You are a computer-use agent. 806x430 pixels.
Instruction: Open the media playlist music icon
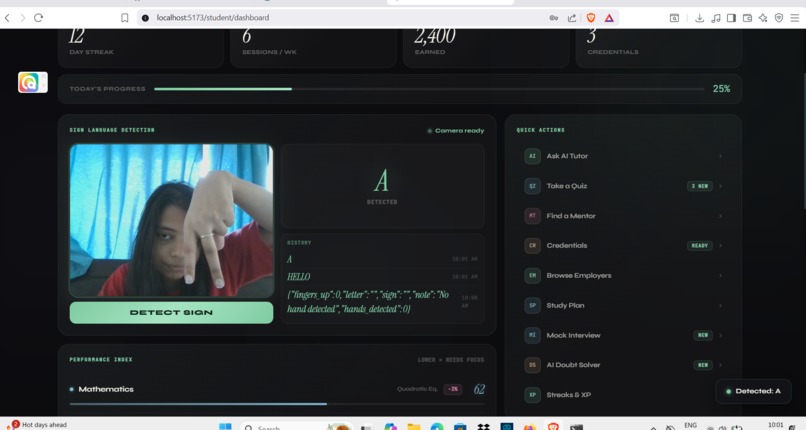716,18
